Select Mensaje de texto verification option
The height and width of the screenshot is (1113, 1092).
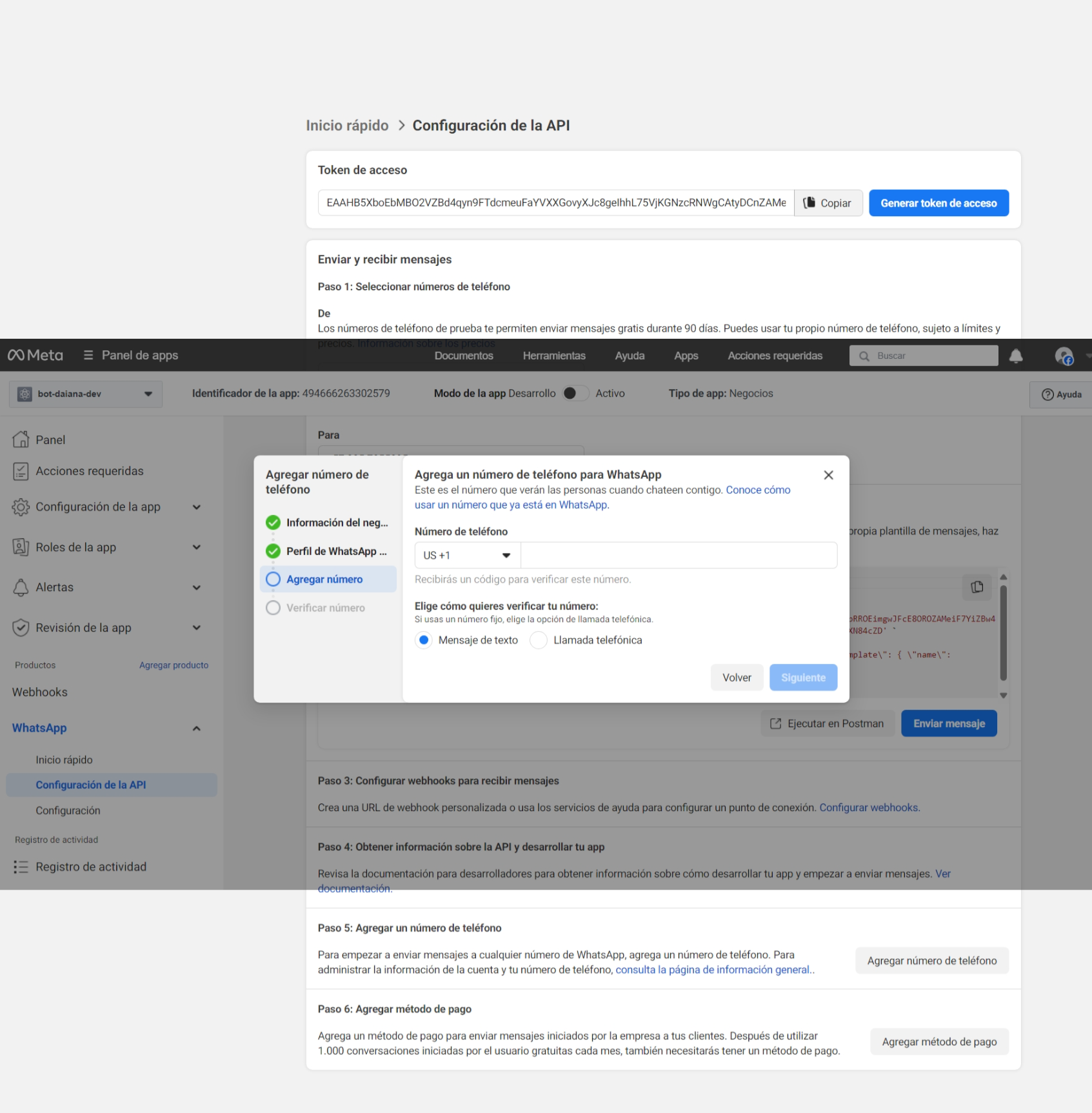(x=424, y=641)
